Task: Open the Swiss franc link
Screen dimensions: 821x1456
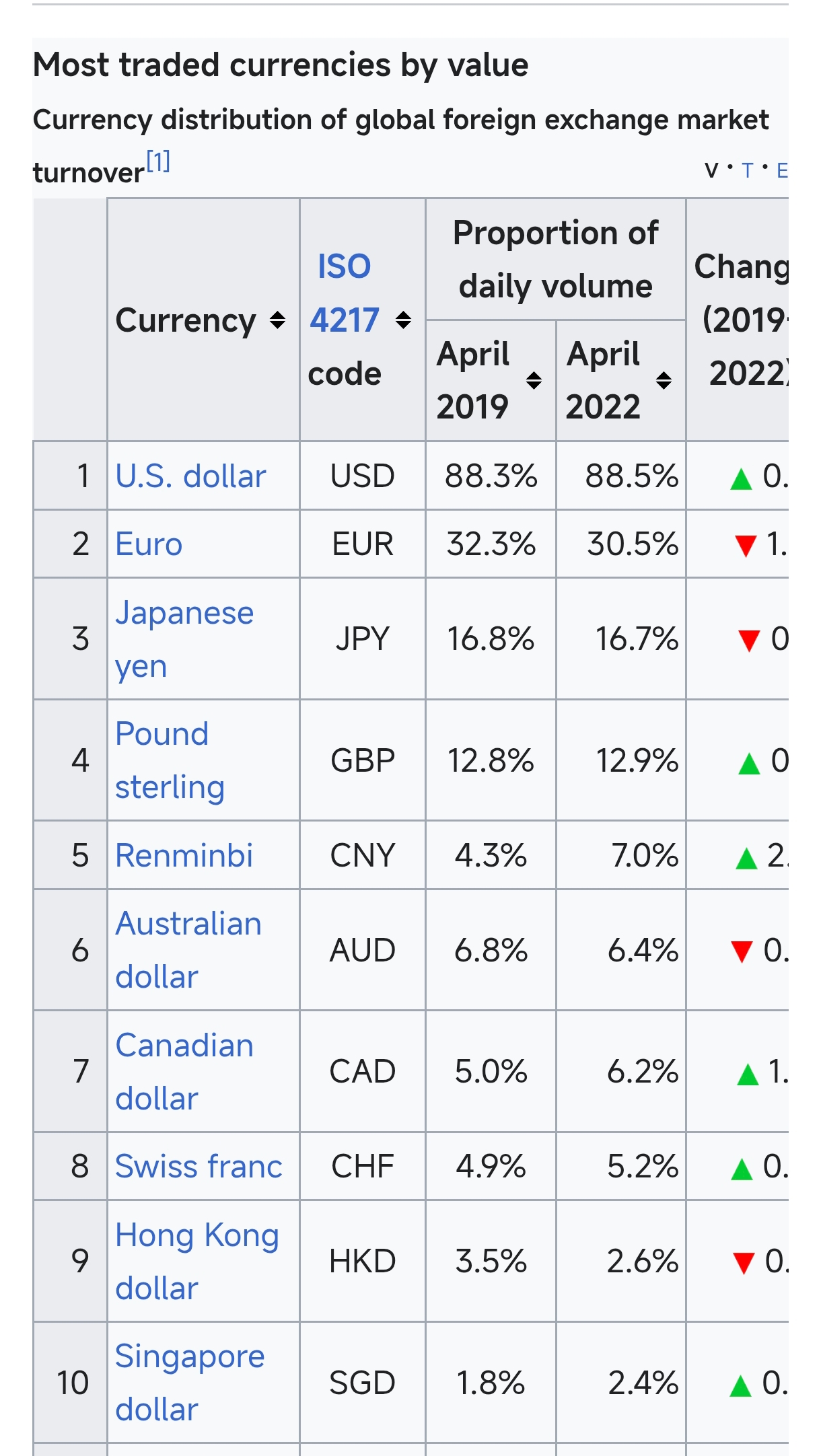Action: [199, 1167]
